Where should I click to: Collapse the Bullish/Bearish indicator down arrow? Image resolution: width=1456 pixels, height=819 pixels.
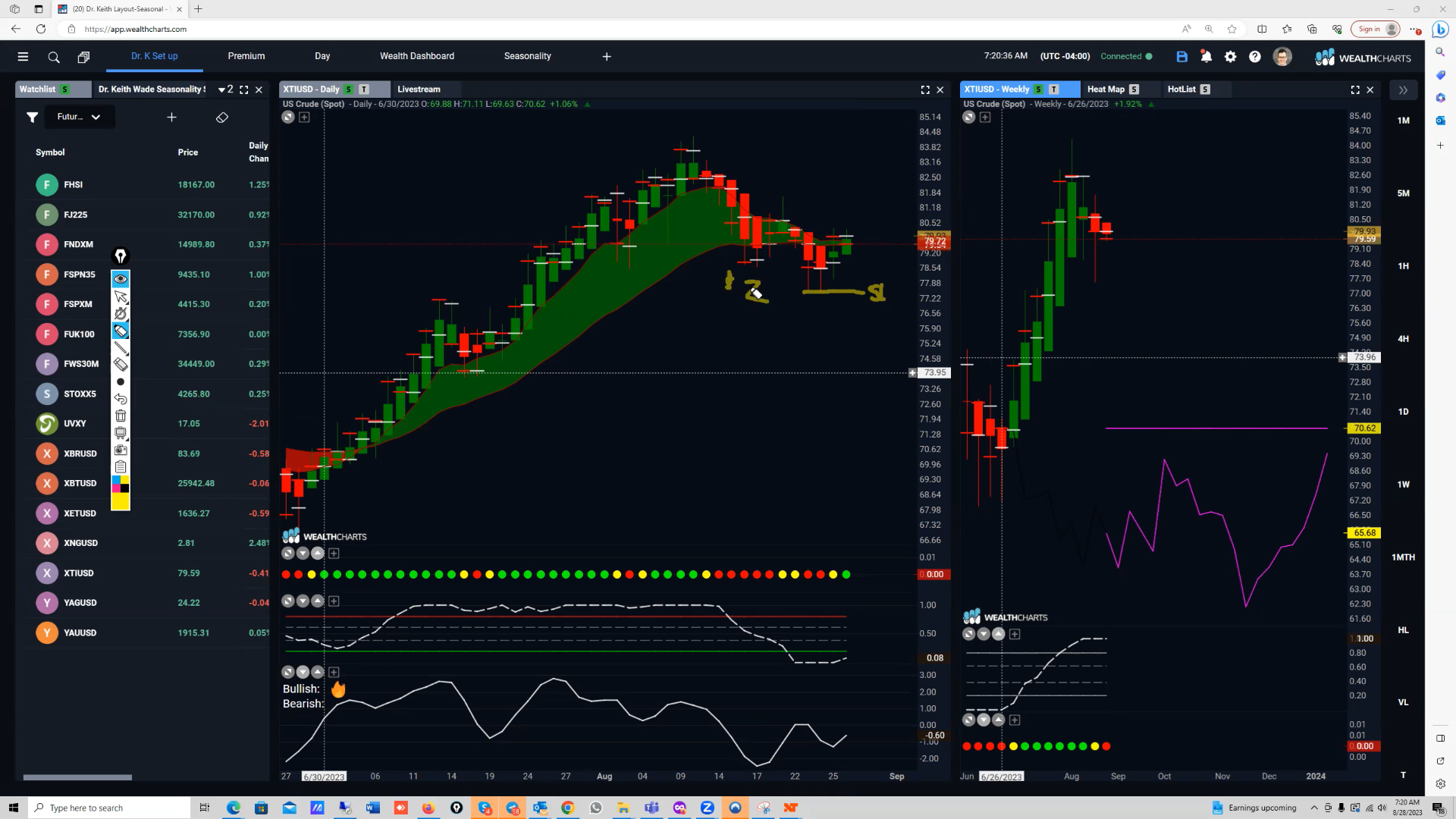pos(303,672)
